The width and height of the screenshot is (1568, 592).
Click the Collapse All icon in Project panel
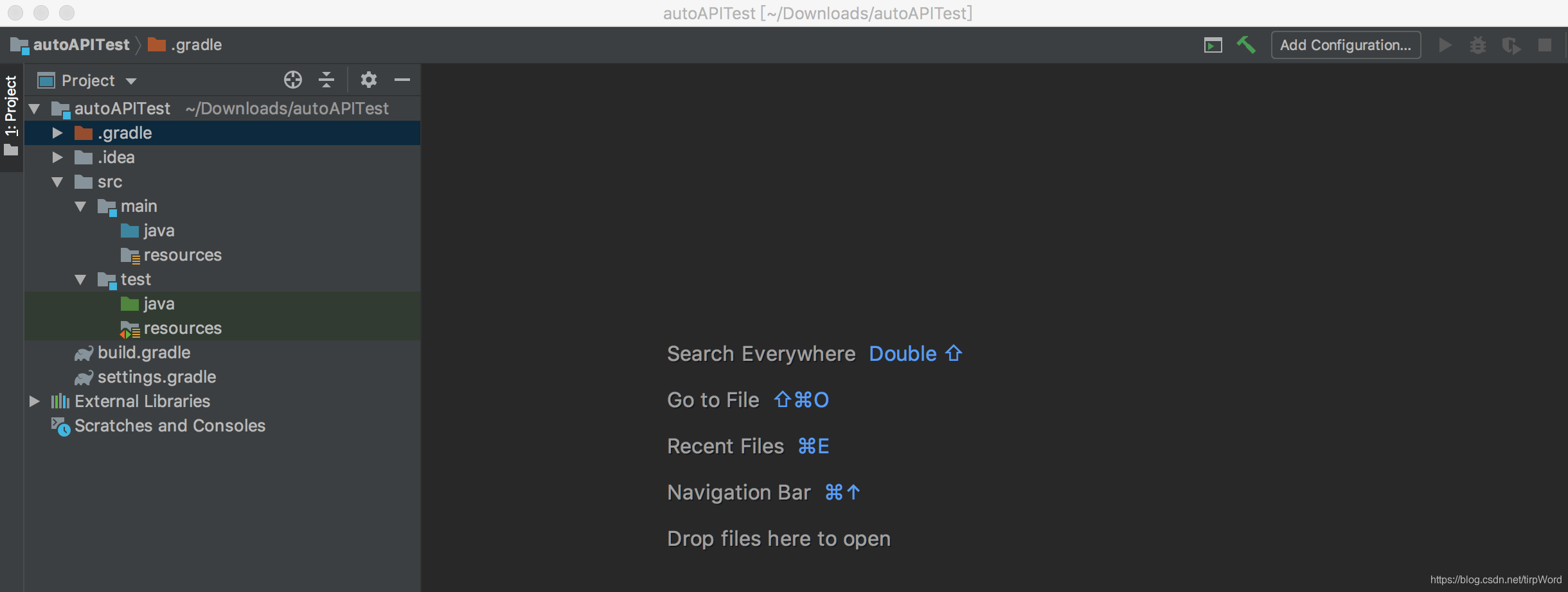[326, 80]
